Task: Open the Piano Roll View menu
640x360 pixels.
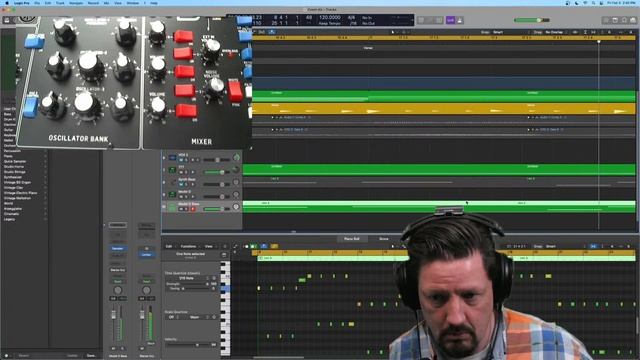Action: 209,247
